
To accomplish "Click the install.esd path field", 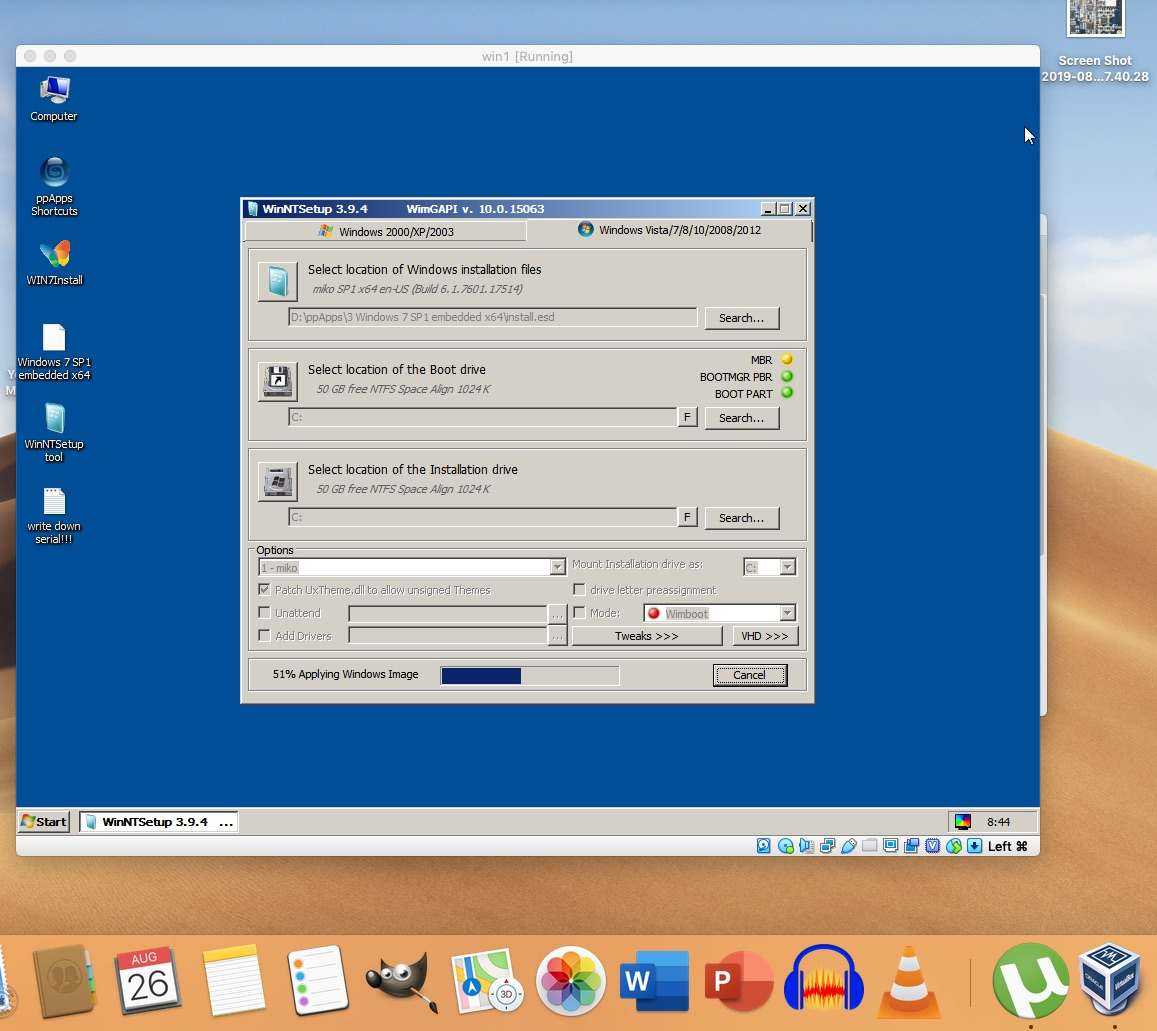I will click(492, 317).
